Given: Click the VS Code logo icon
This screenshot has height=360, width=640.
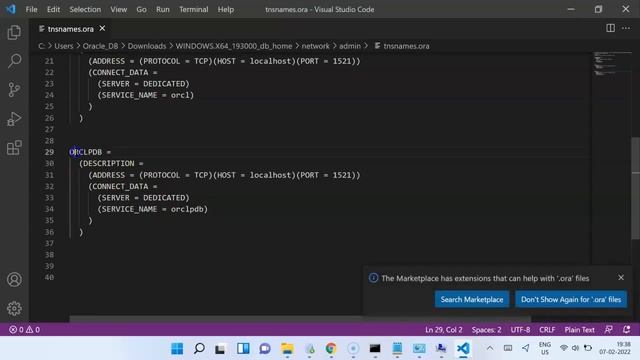Looking at the screenshot, I should click(11, 9).
